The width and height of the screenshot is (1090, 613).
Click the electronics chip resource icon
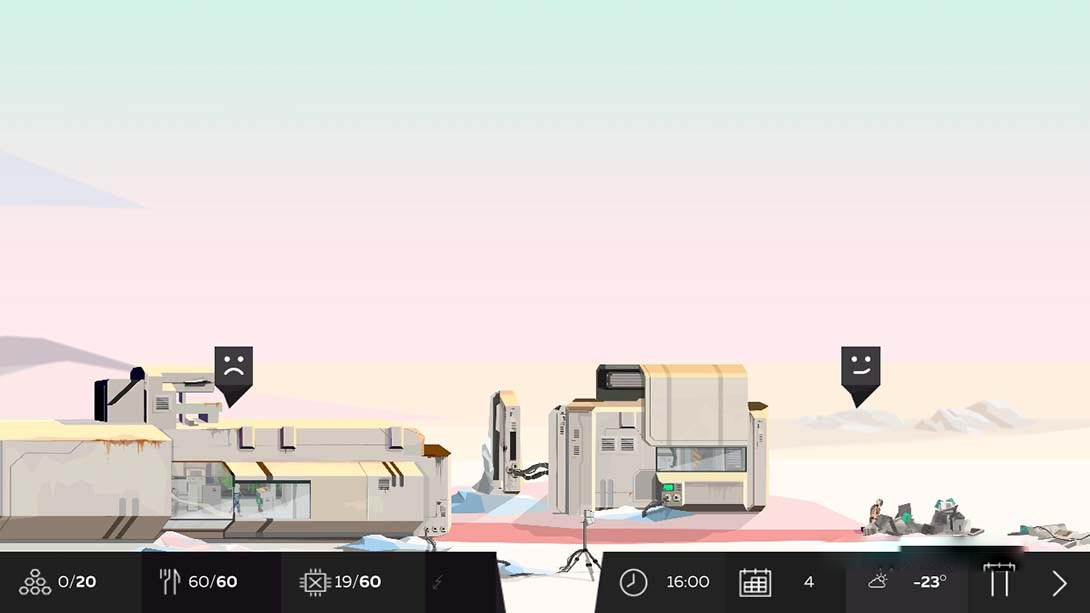314,582
